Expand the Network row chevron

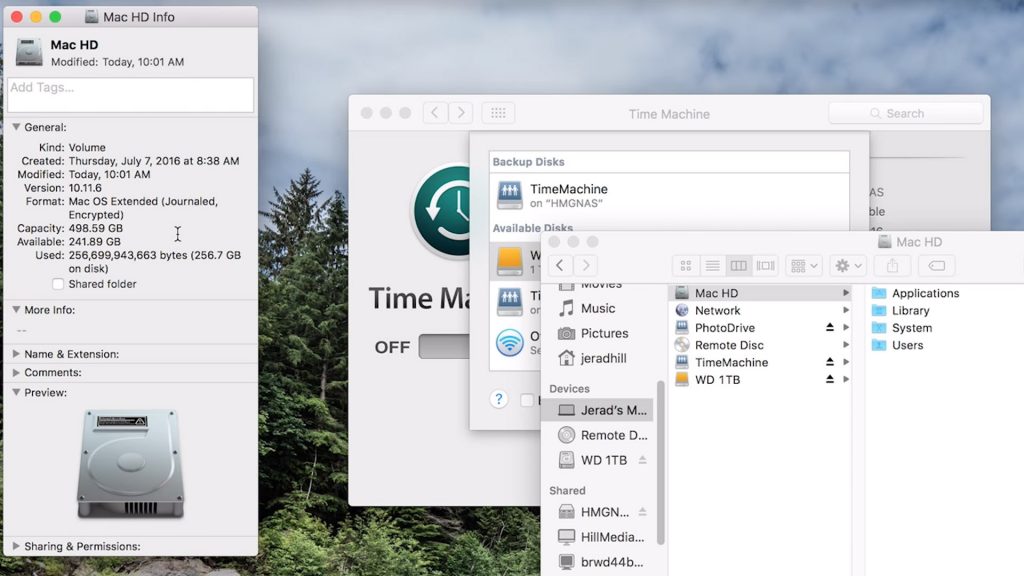point(846,310)
